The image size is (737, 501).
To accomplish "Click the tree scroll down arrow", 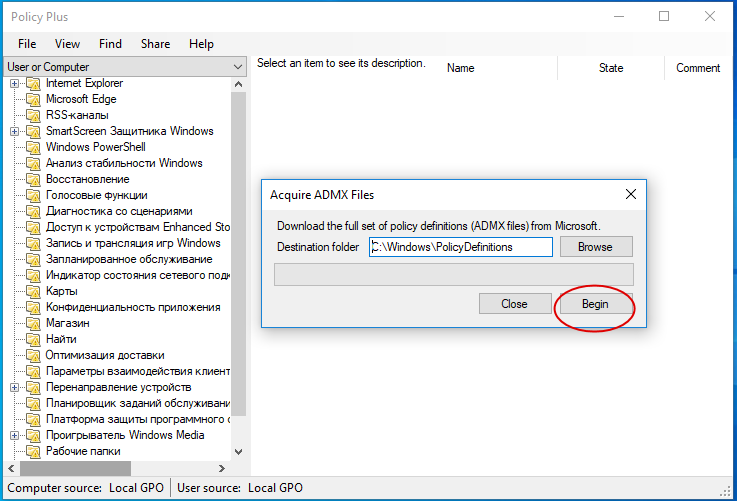I will coord(238,452).
